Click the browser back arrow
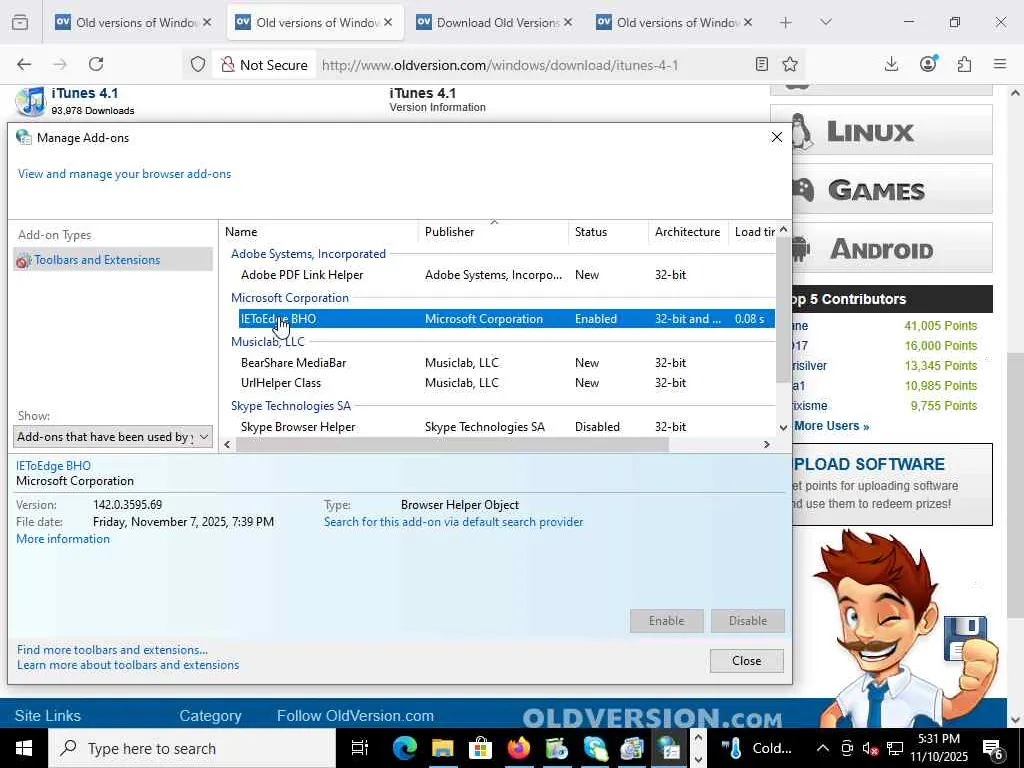This screenshot has width=1024, height=768. [x=24, y=64]
